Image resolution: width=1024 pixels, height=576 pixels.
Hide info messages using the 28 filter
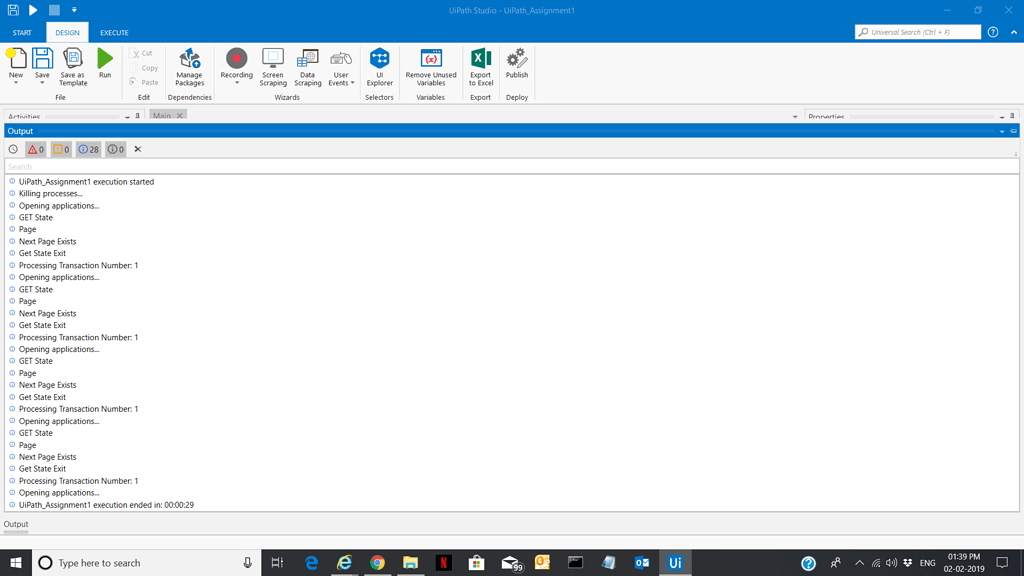coord(86,149)
